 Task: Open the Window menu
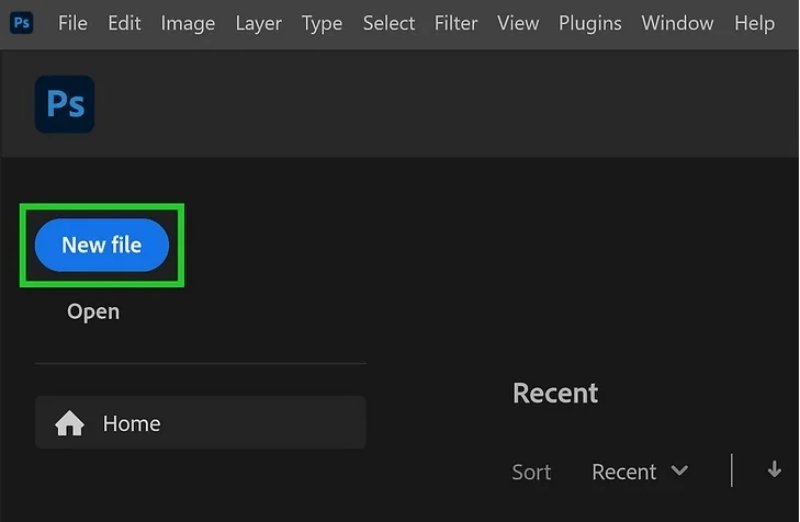(678, 23)
